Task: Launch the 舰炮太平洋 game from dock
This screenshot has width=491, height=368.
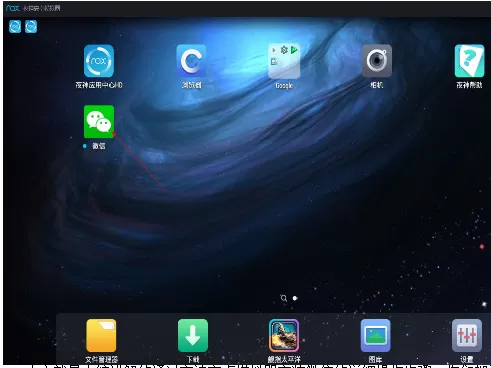Action: [x=284, y=335]
